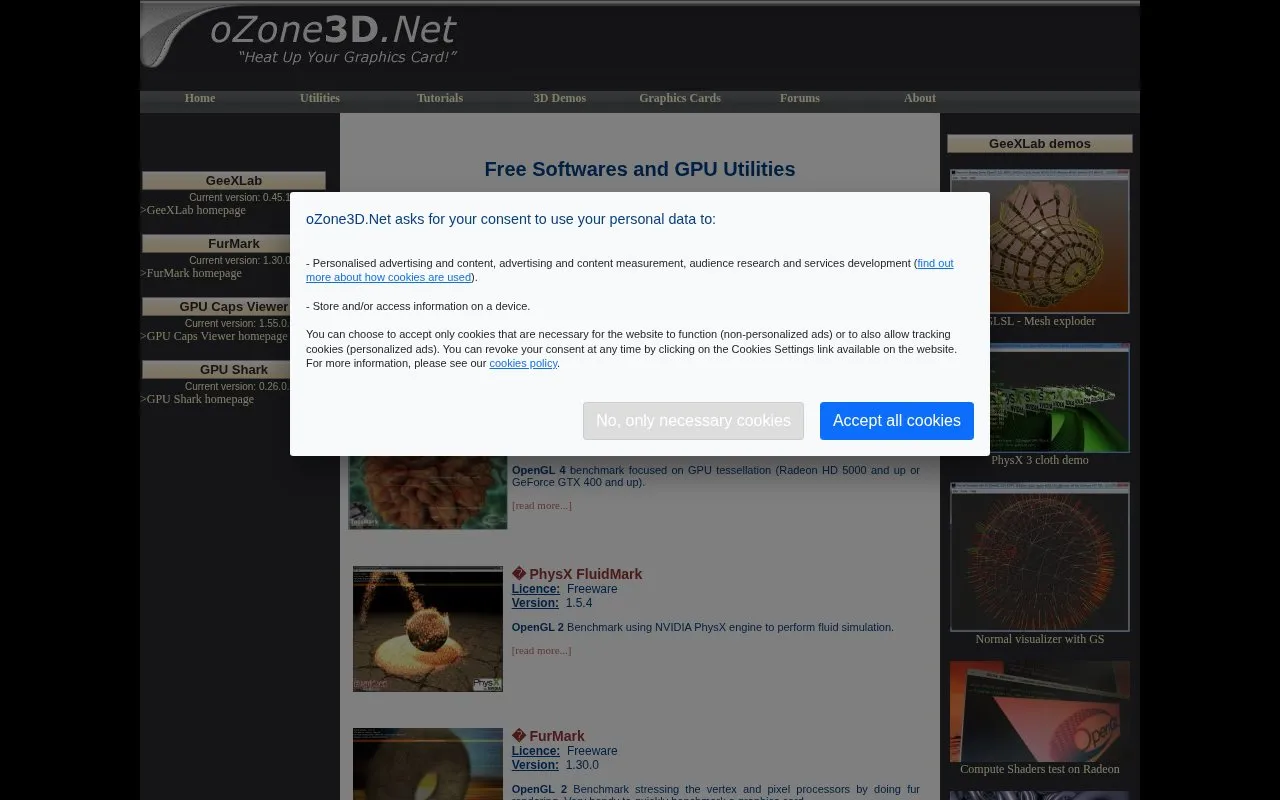Open the PhysX FluidMark title link
The height and width of the screenshot is (800, 1280).
coord(586,574)
